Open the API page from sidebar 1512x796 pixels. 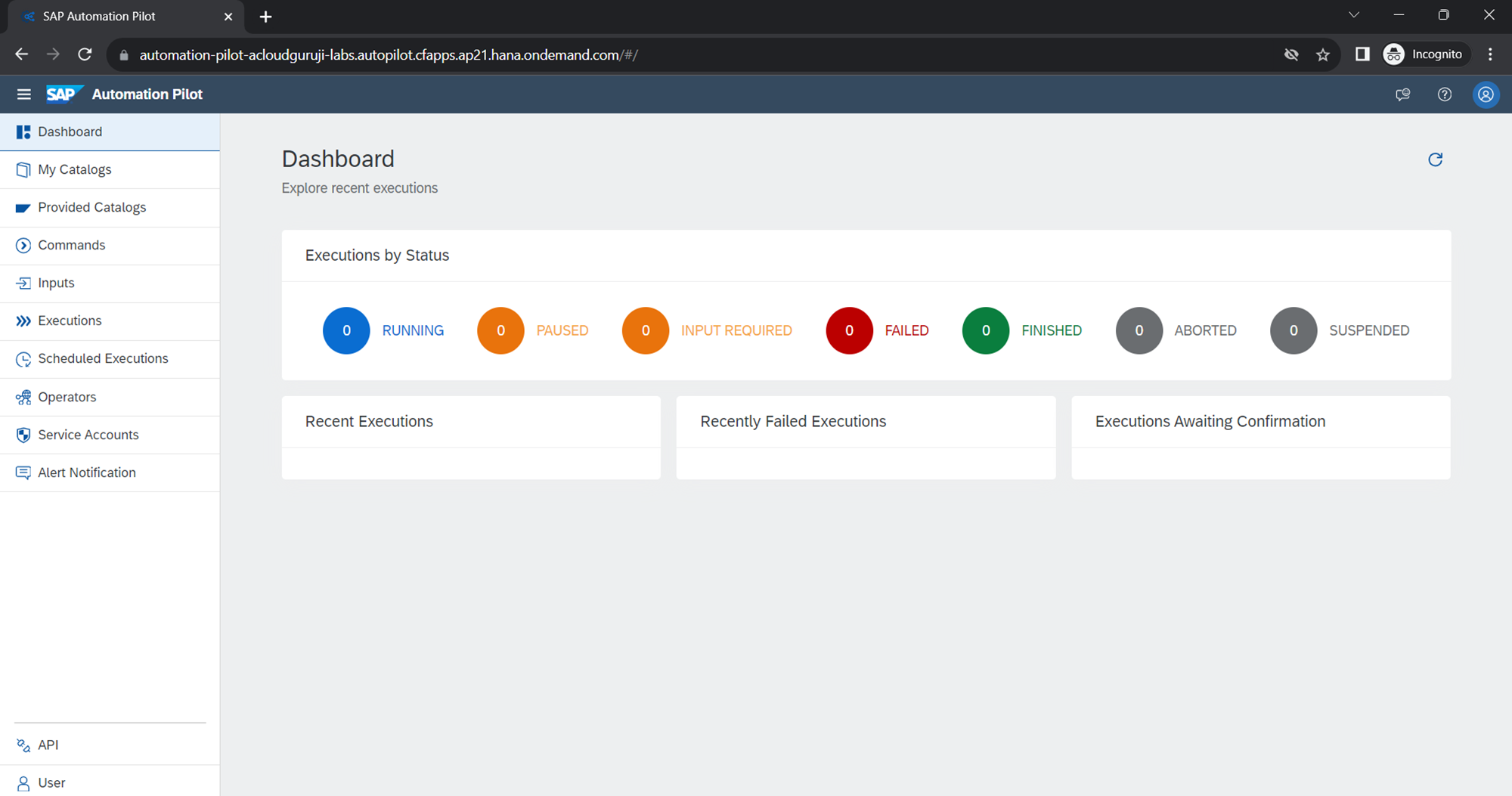[x=48, y=745]
